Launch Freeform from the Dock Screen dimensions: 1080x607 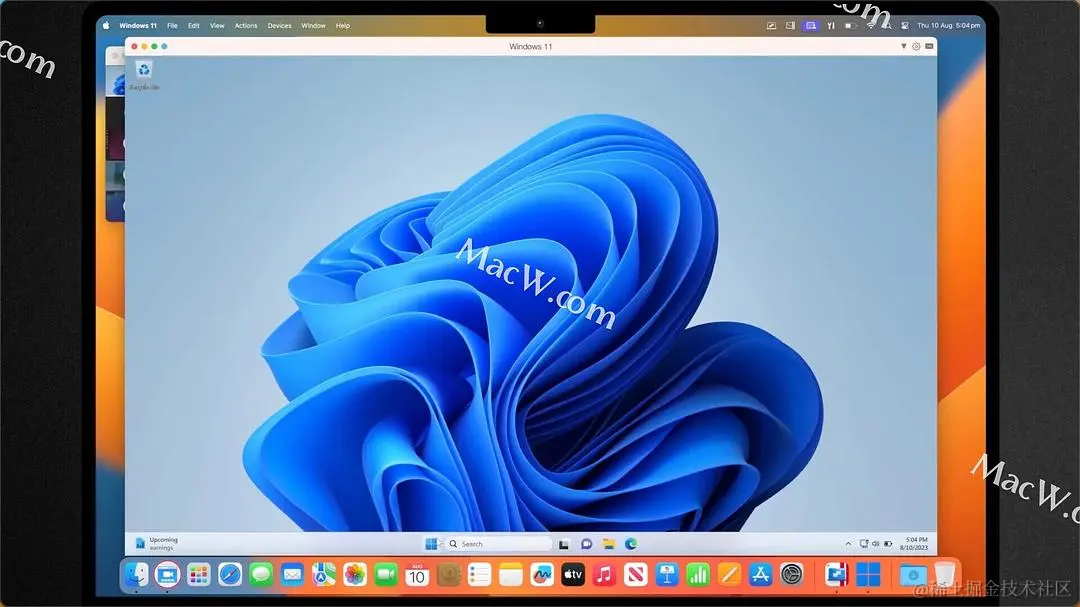coord(542,574)
